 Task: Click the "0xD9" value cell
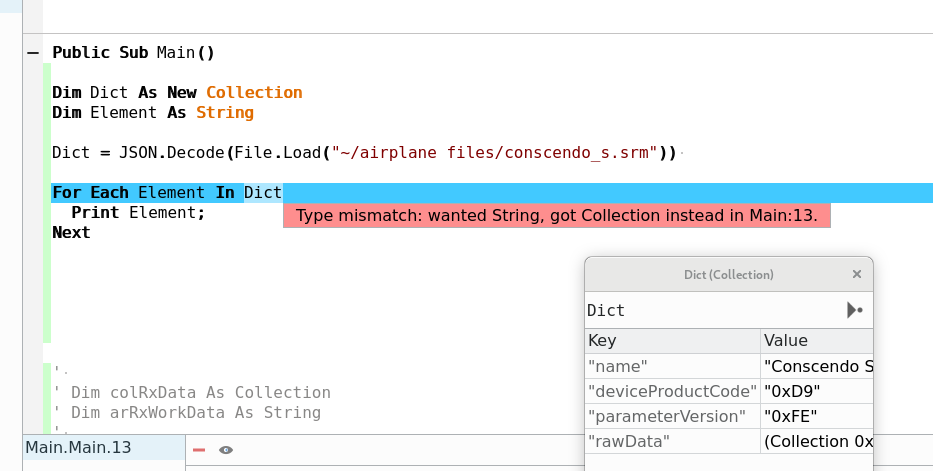point(817,391)
